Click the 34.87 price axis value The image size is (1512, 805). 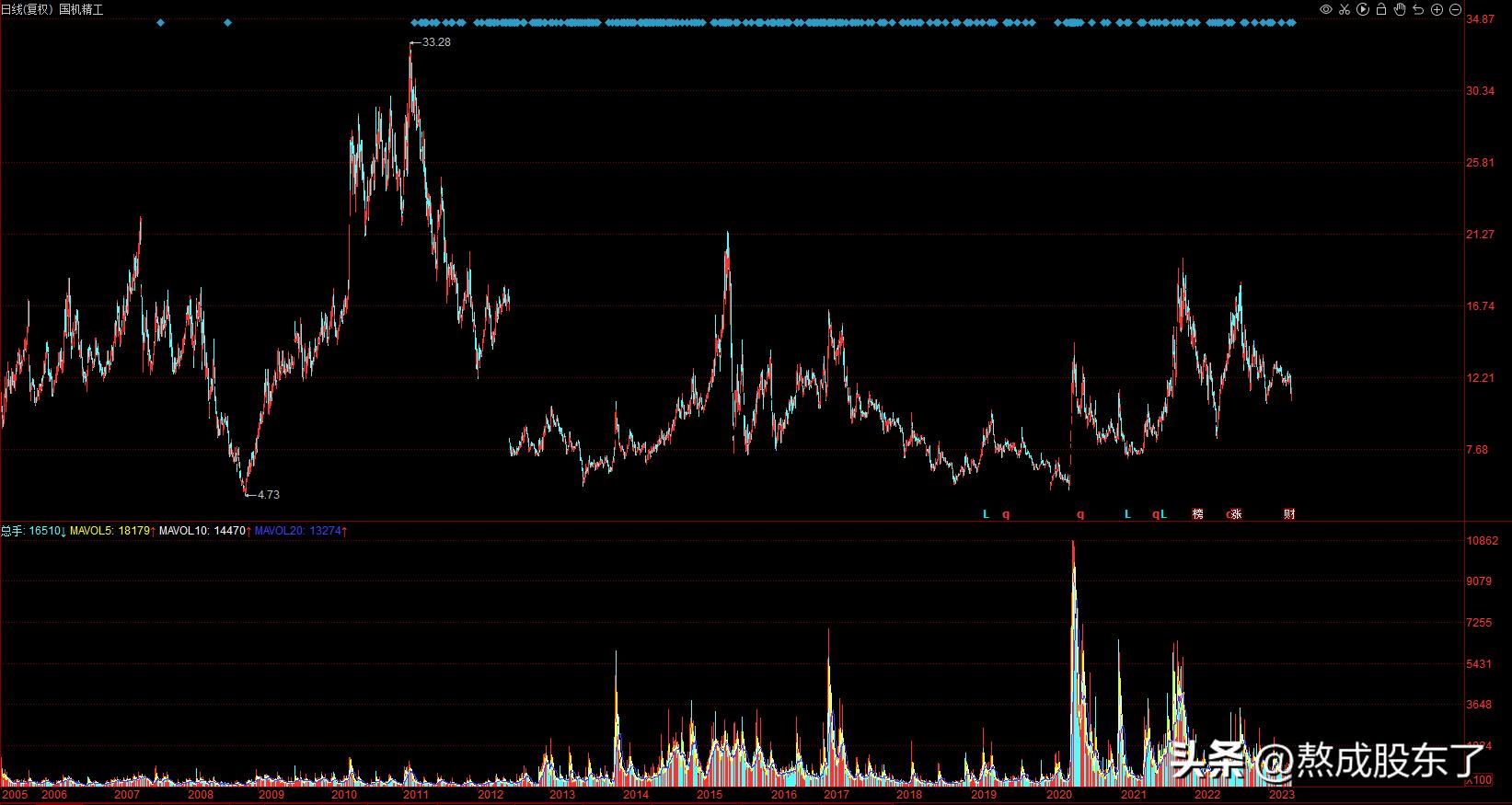pyautogui.click(x=1481, y=19)
